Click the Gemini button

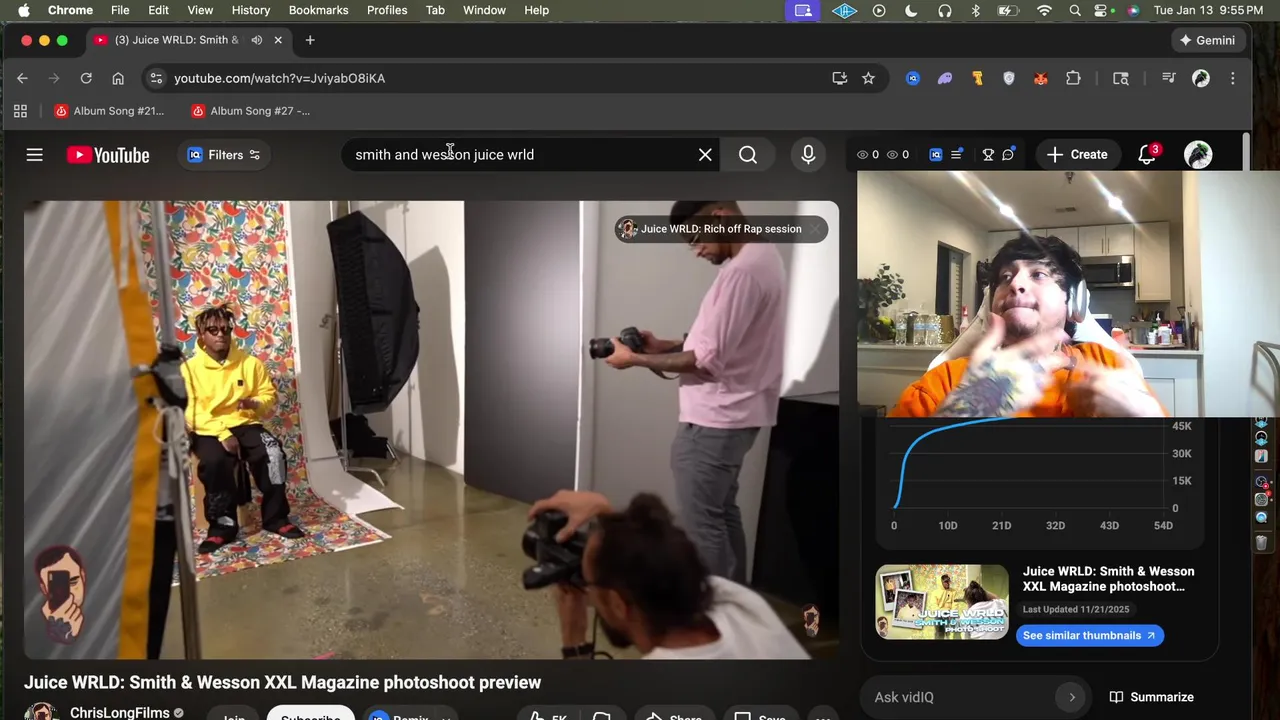pos(1207,40)
